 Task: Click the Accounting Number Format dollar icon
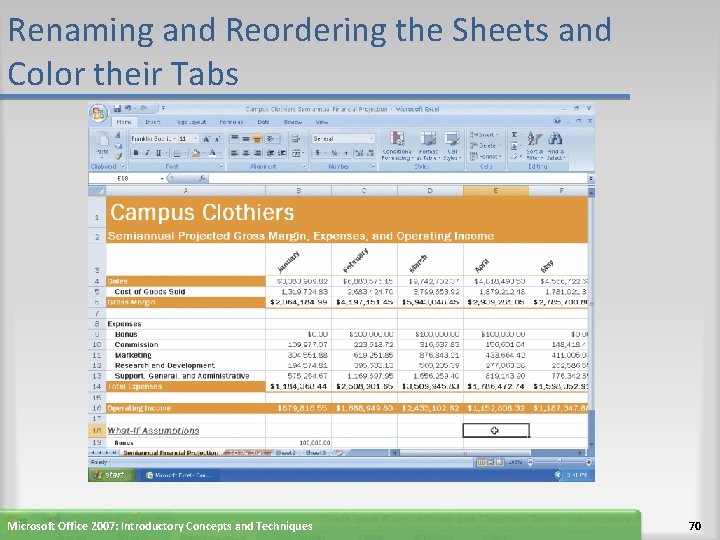[317, 153]
